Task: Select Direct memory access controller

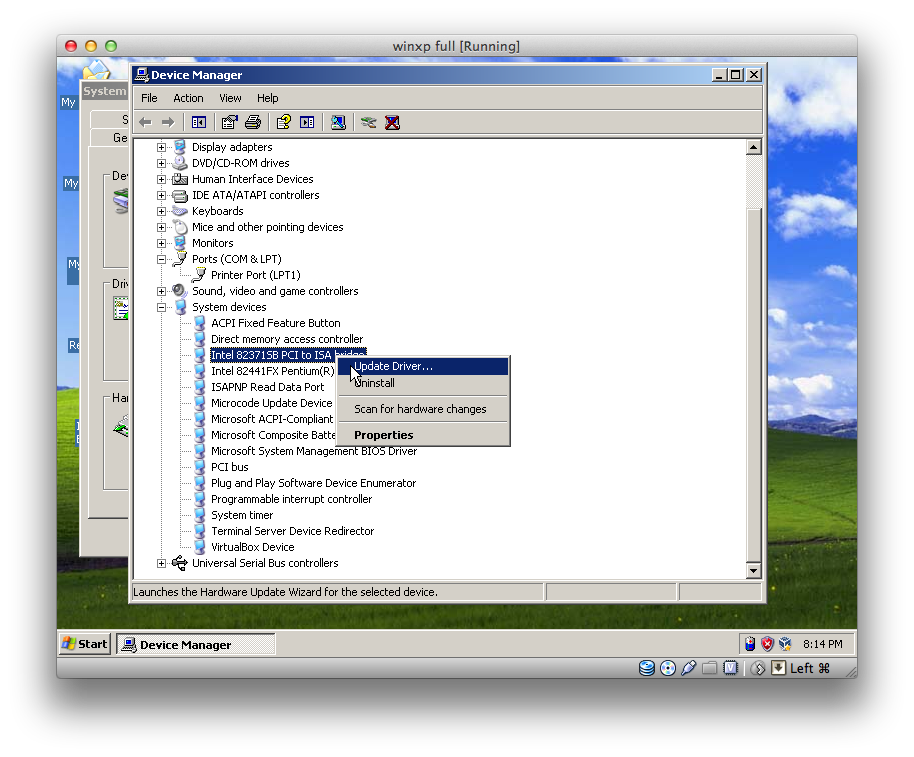Action: 287,339
